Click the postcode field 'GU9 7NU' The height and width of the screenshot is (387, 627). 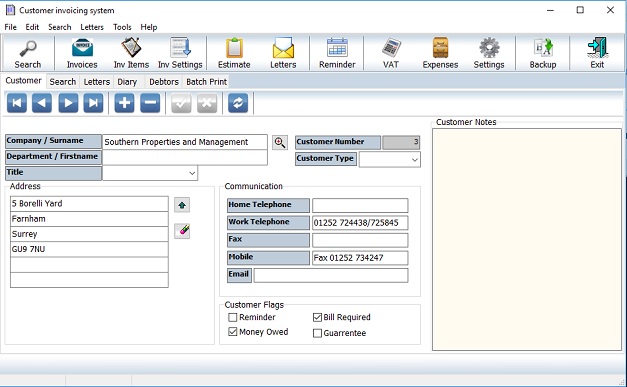[x=89, y=249]
